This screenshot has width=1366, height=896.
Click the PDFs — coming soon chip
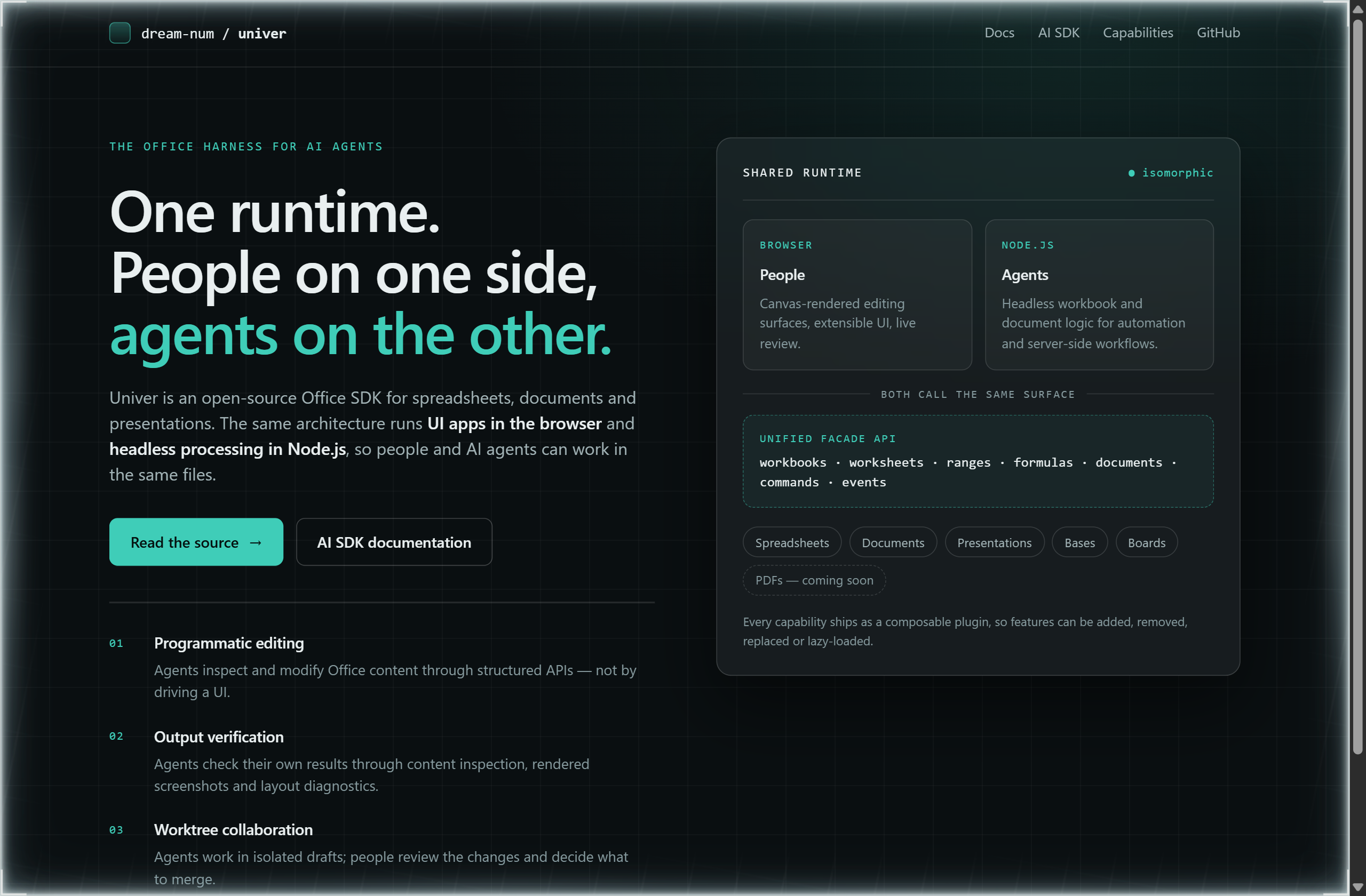(814, 580)
